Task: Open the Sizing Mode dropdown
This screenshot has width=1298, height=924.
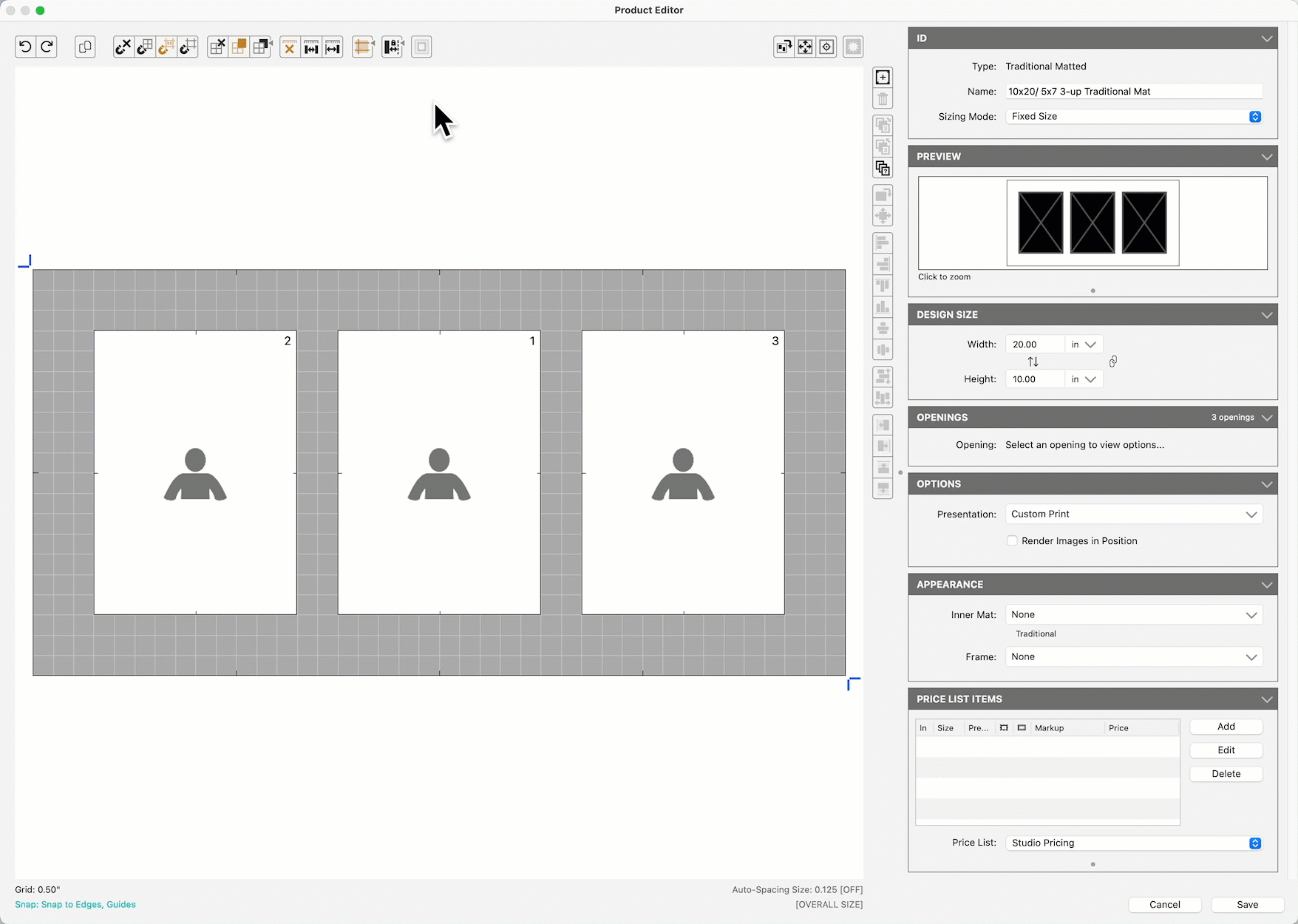Action: tap(1133, 117)
